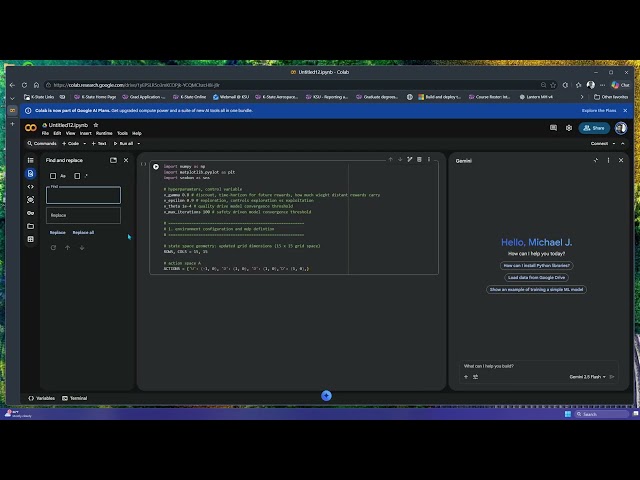Screen dimensions: 640x480
Task: Click the Gemini add attachment plus icon
Action: 466,377
